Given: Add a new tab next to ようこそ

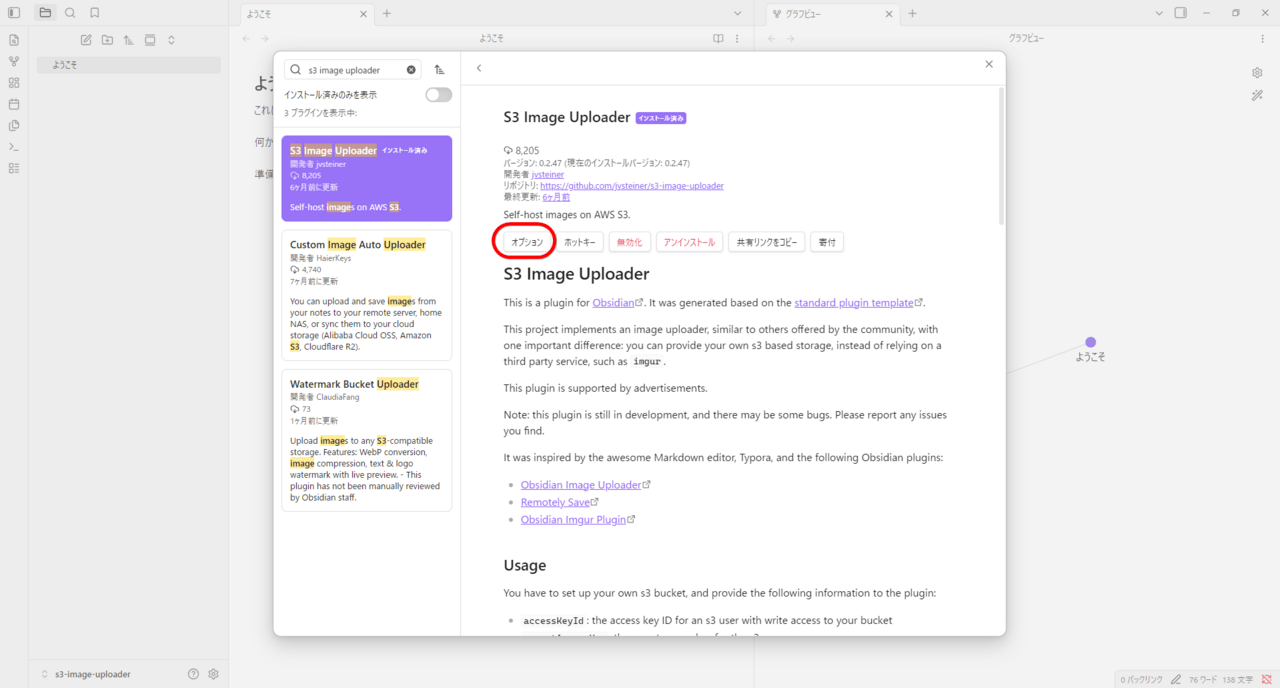Looking at the screenshot, I should (x=387, y=14).
